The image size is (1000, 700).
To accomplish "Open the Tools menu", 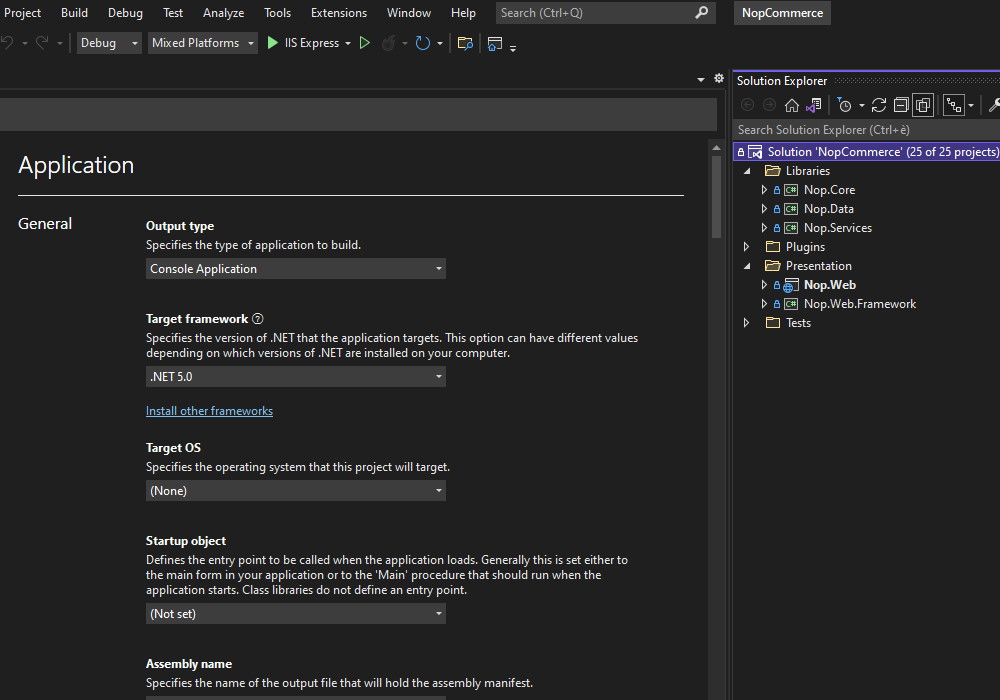I will 277,13.
